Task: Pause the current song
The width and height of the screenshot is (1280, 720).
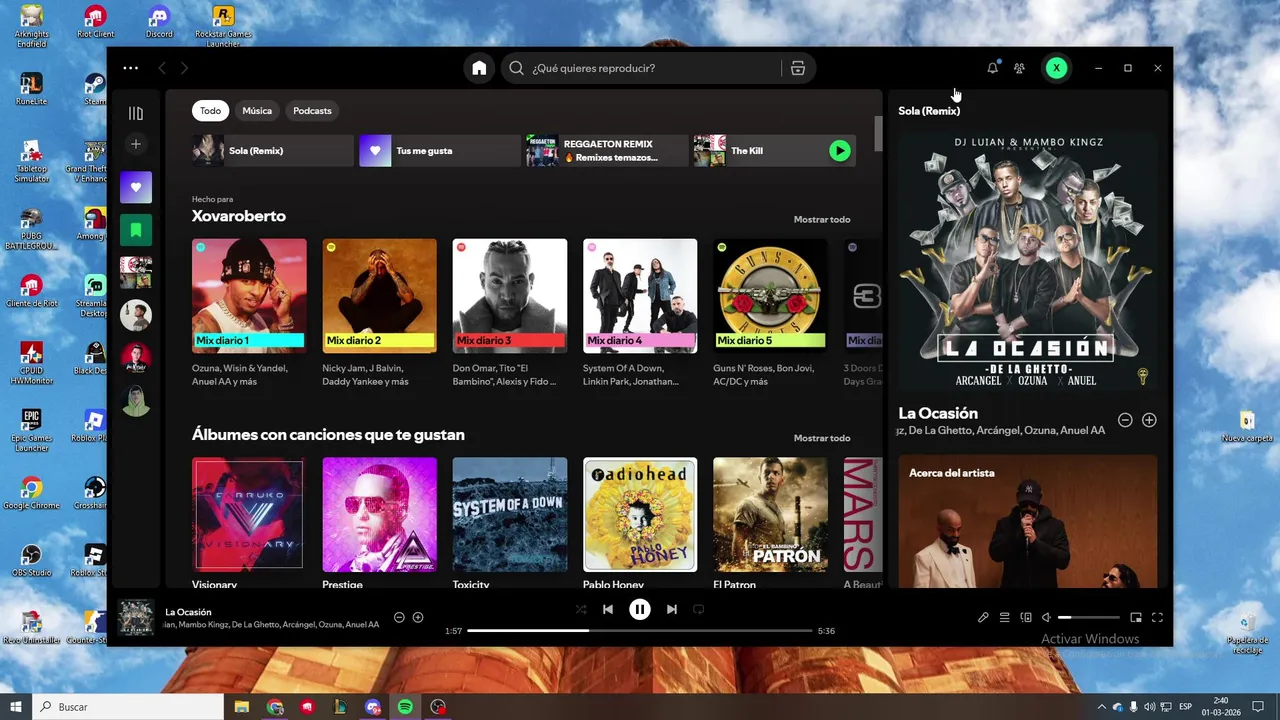Action: 640,609
